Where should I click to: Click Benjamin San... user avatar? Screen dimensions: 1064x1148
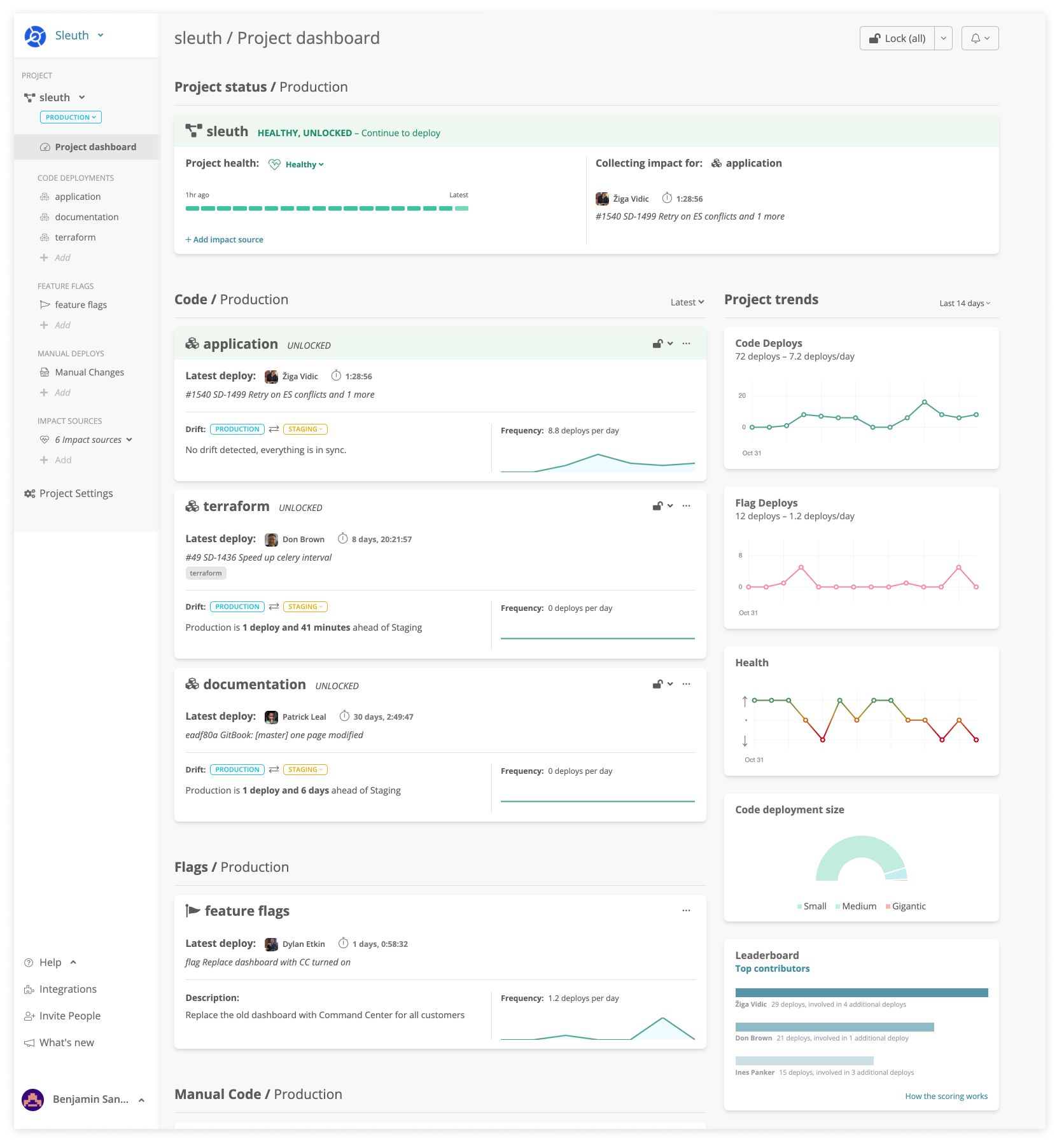coord(32,1100)
